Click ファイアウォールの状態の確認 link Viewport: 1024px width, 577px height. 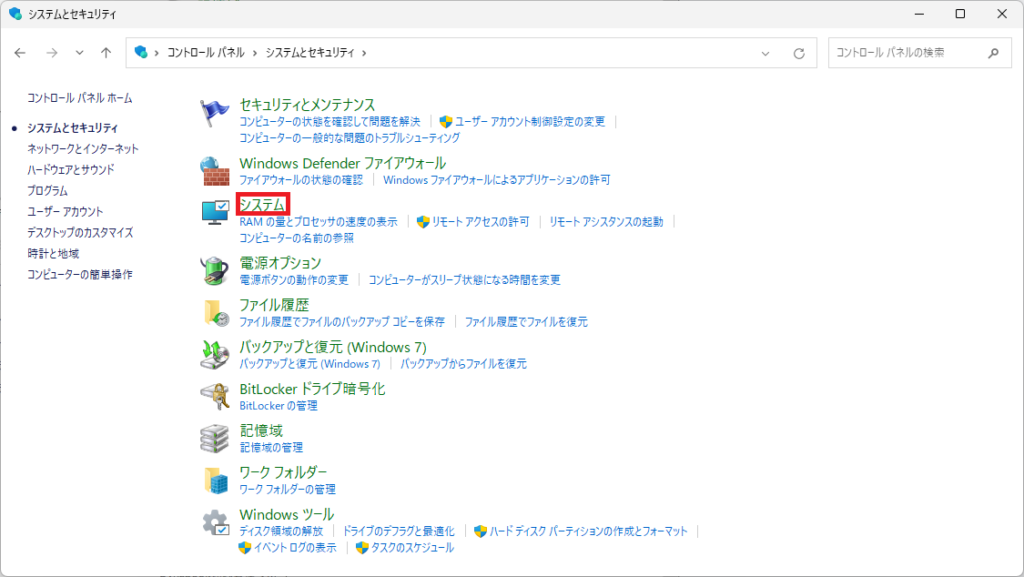pyautogui.click(x=300, y=179)
